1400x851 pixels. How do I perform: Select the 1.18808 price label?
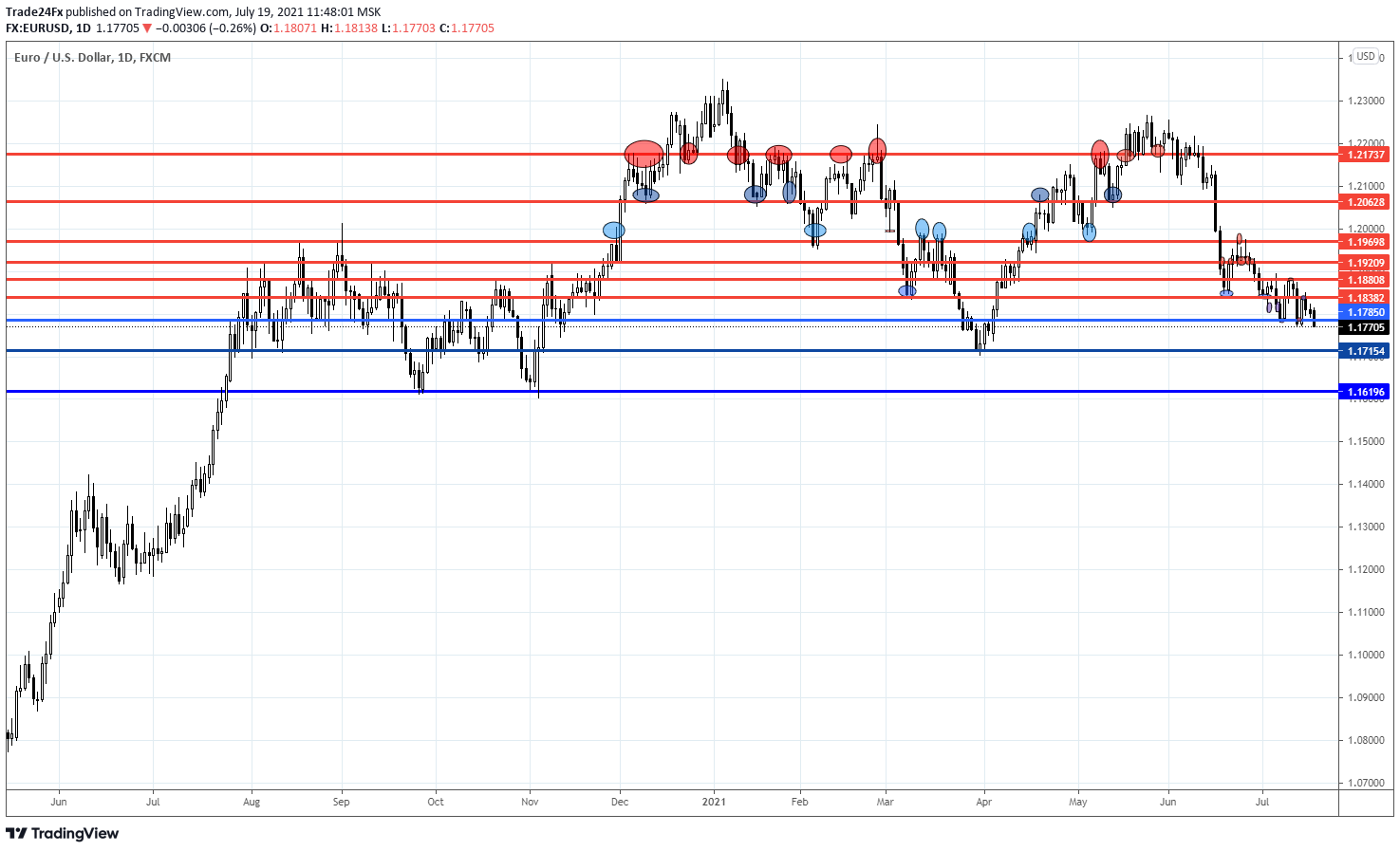tap(1365, 280)
